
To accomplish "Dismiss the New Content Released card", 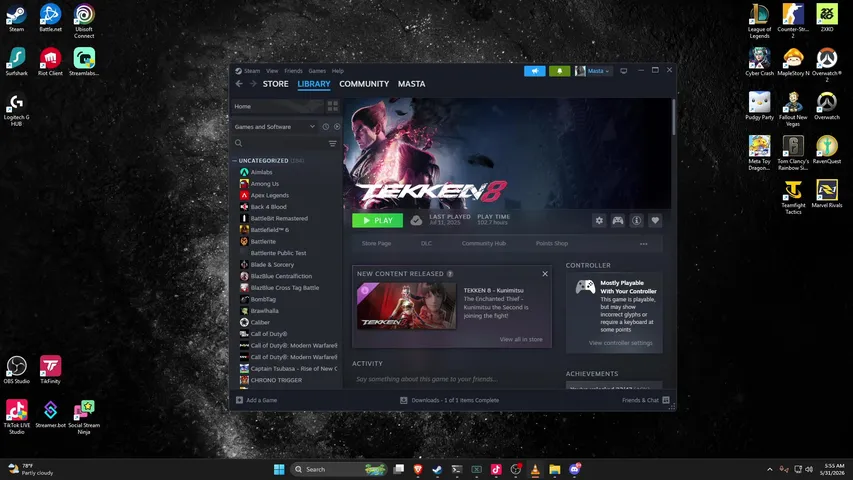I will [545, 274].
